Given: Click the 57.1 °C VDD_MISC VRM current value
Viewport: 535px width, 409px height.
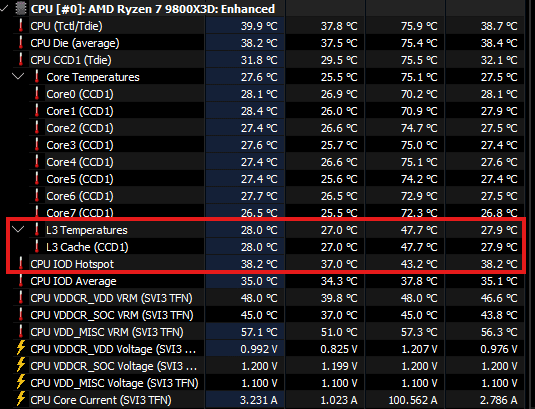Looking at the screenshot, I should point(259,332).
